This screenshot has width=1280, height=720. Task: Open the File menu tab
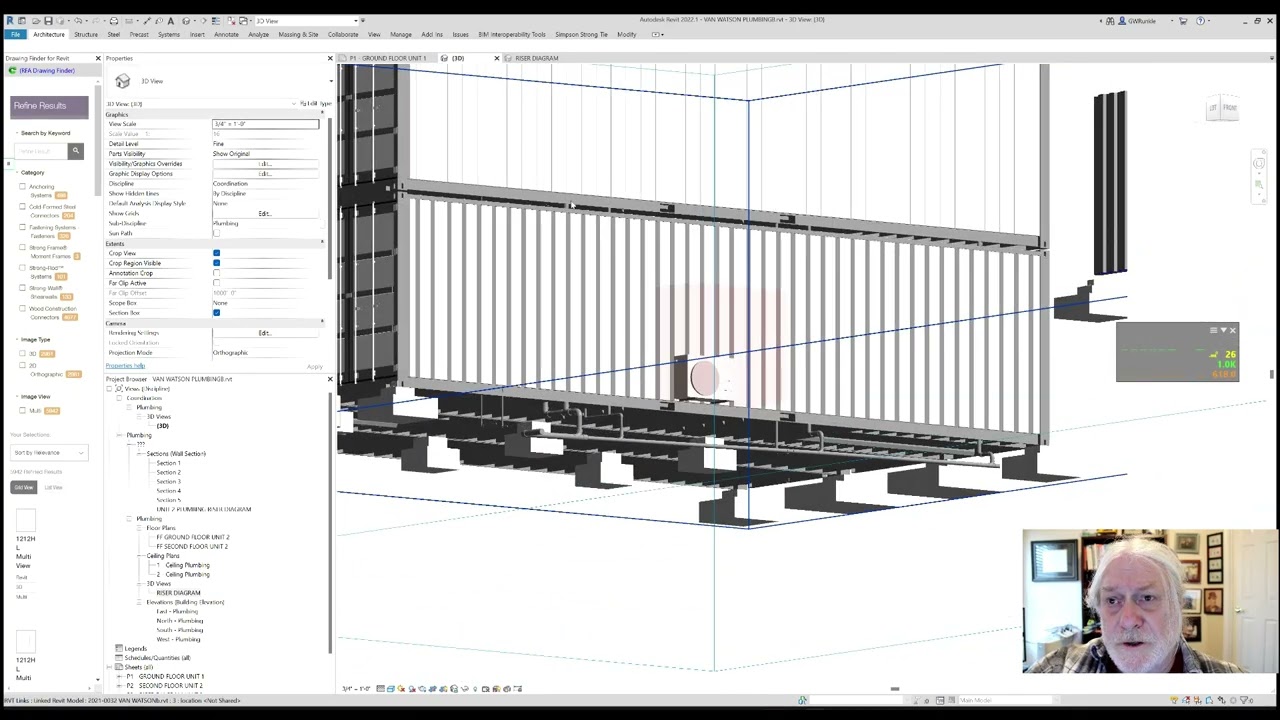pyautogui.click(x=15, y=34)
